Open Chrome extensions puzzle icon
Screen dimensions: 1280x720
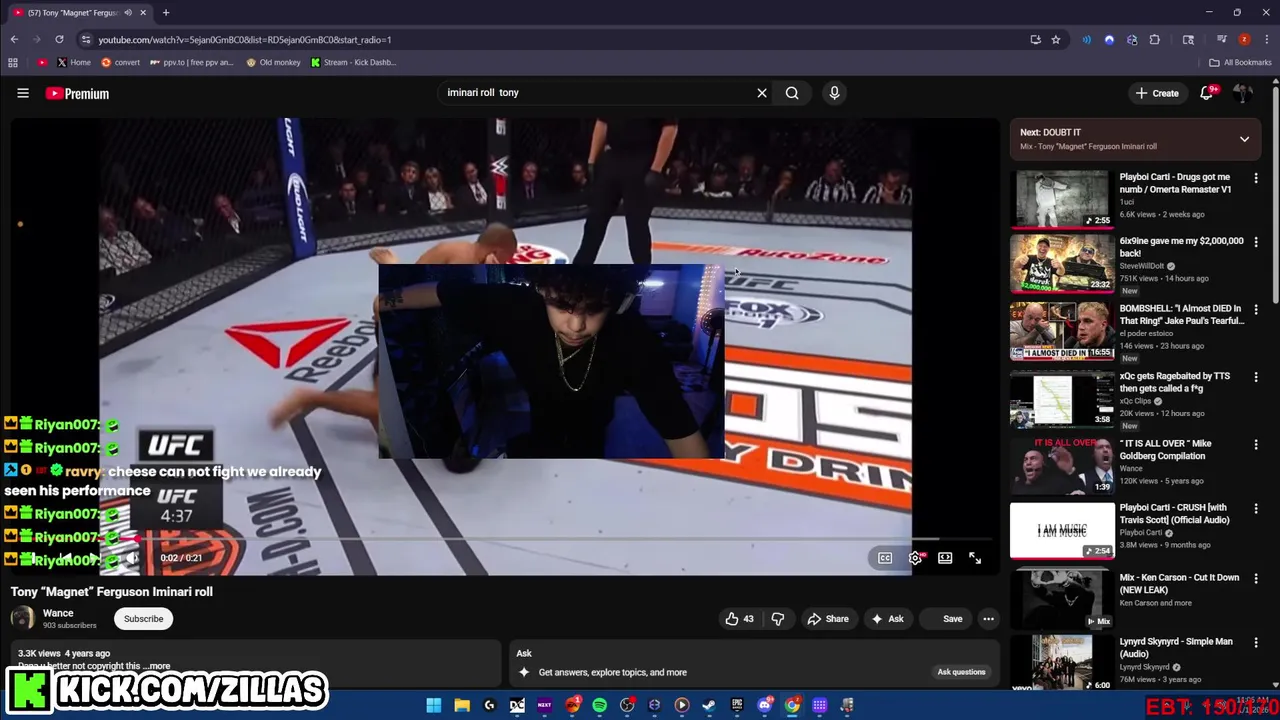coord(1155,39)
